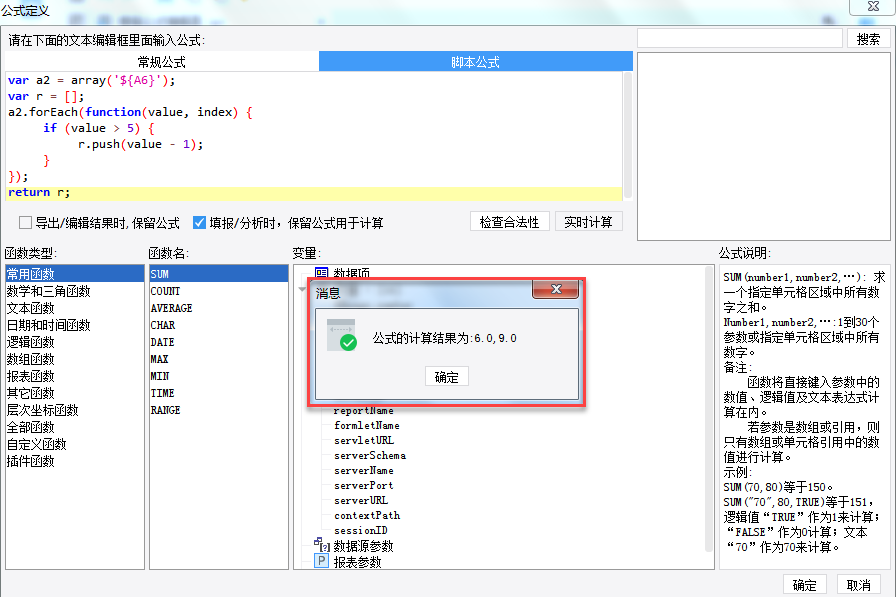
Task: Uncheck 填报/分析时,保留公式用于计算
Action: coord(199,222)
